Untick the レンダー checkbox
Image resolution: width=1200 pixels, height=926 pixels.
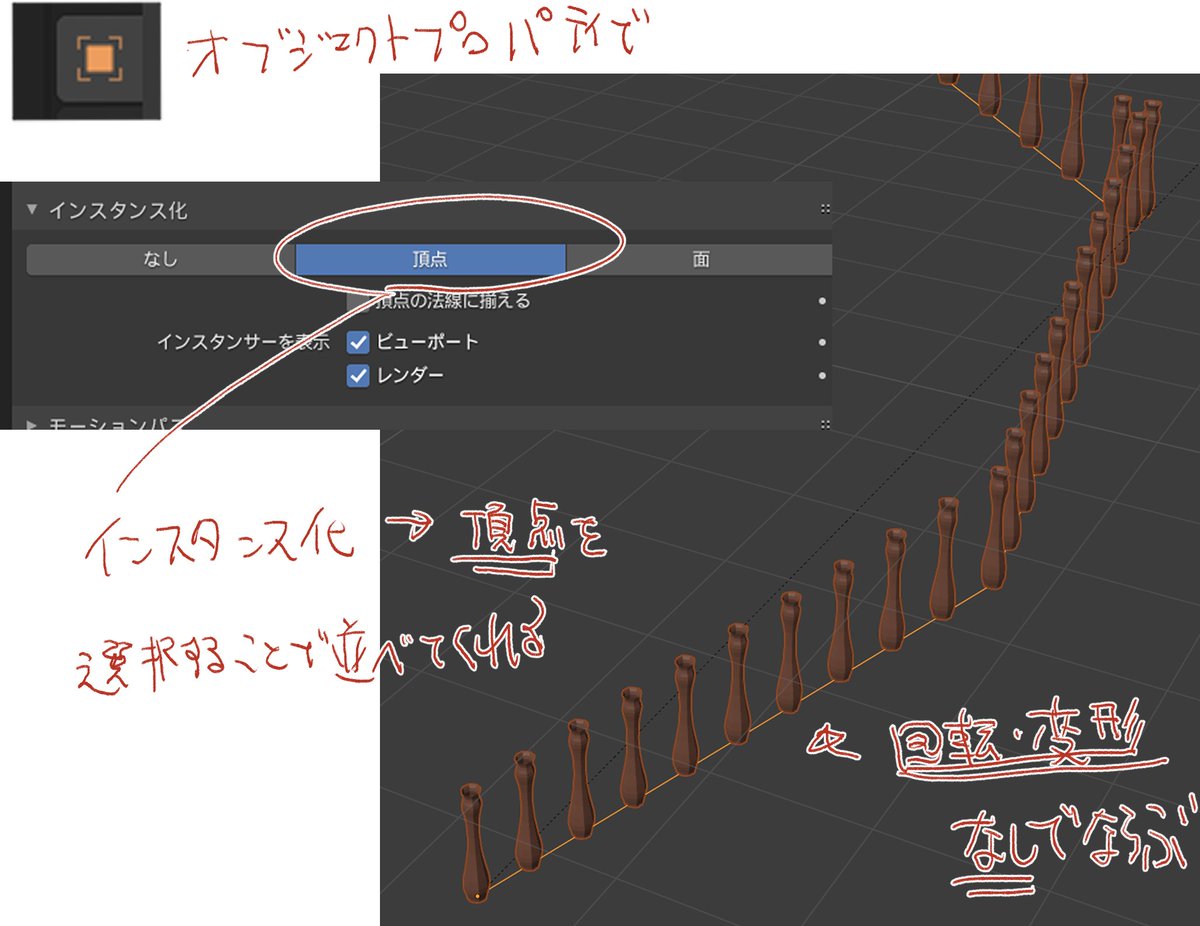[358, 376]
